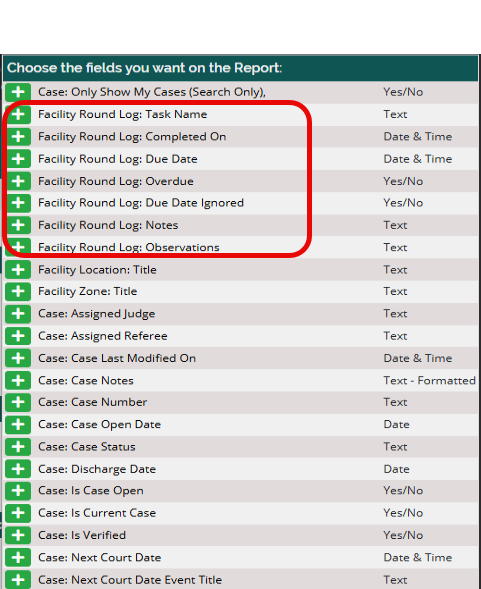The width and height of the screenshot is (481, 589).
Task: Add Case: Case Number field
Action: tap(18, 402)
